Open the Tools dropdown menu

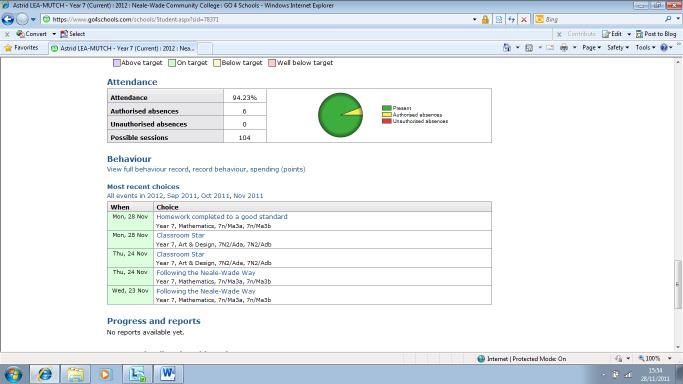click(645, 47)
